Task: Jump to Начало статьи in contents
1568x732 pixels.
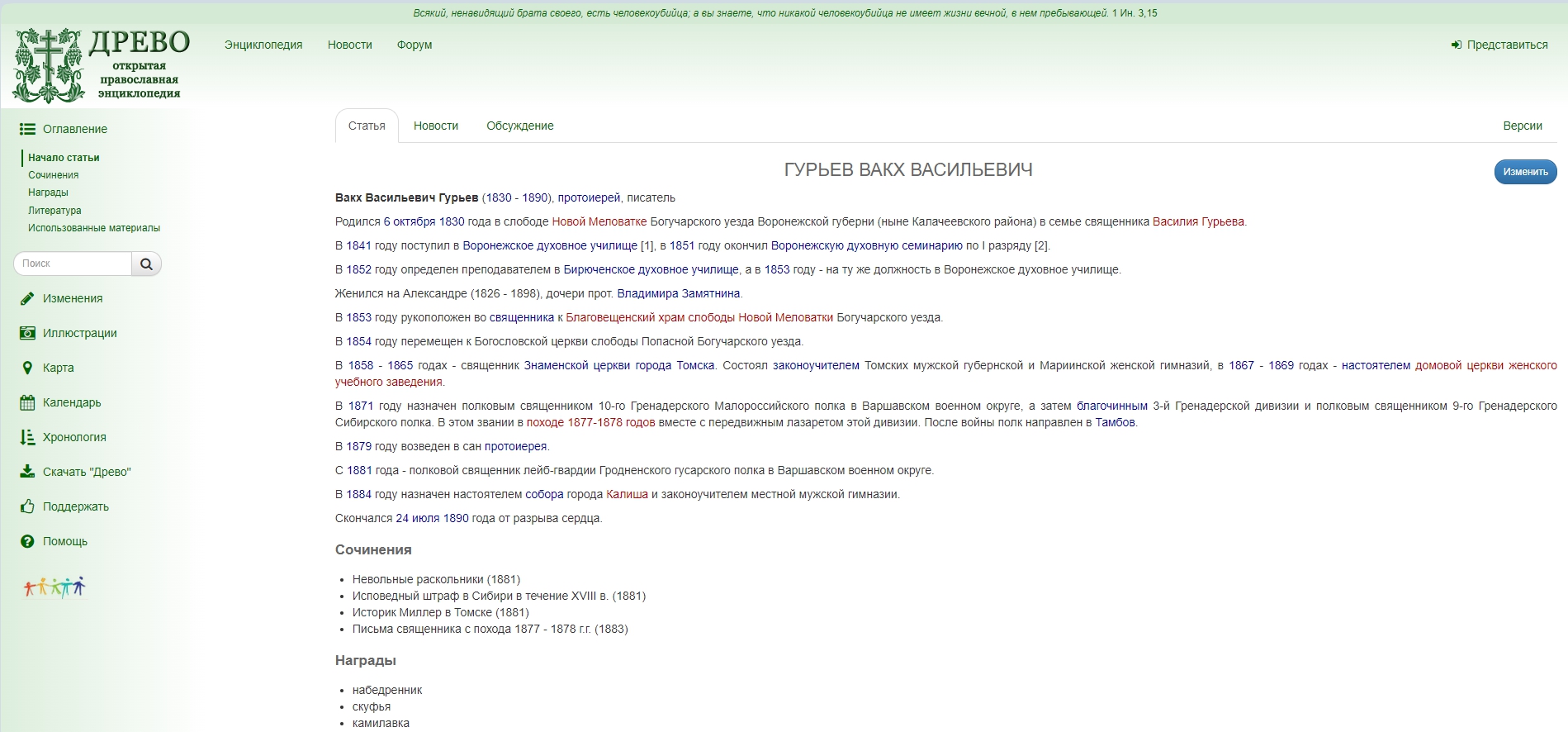Action: click(x=64, y=157)
